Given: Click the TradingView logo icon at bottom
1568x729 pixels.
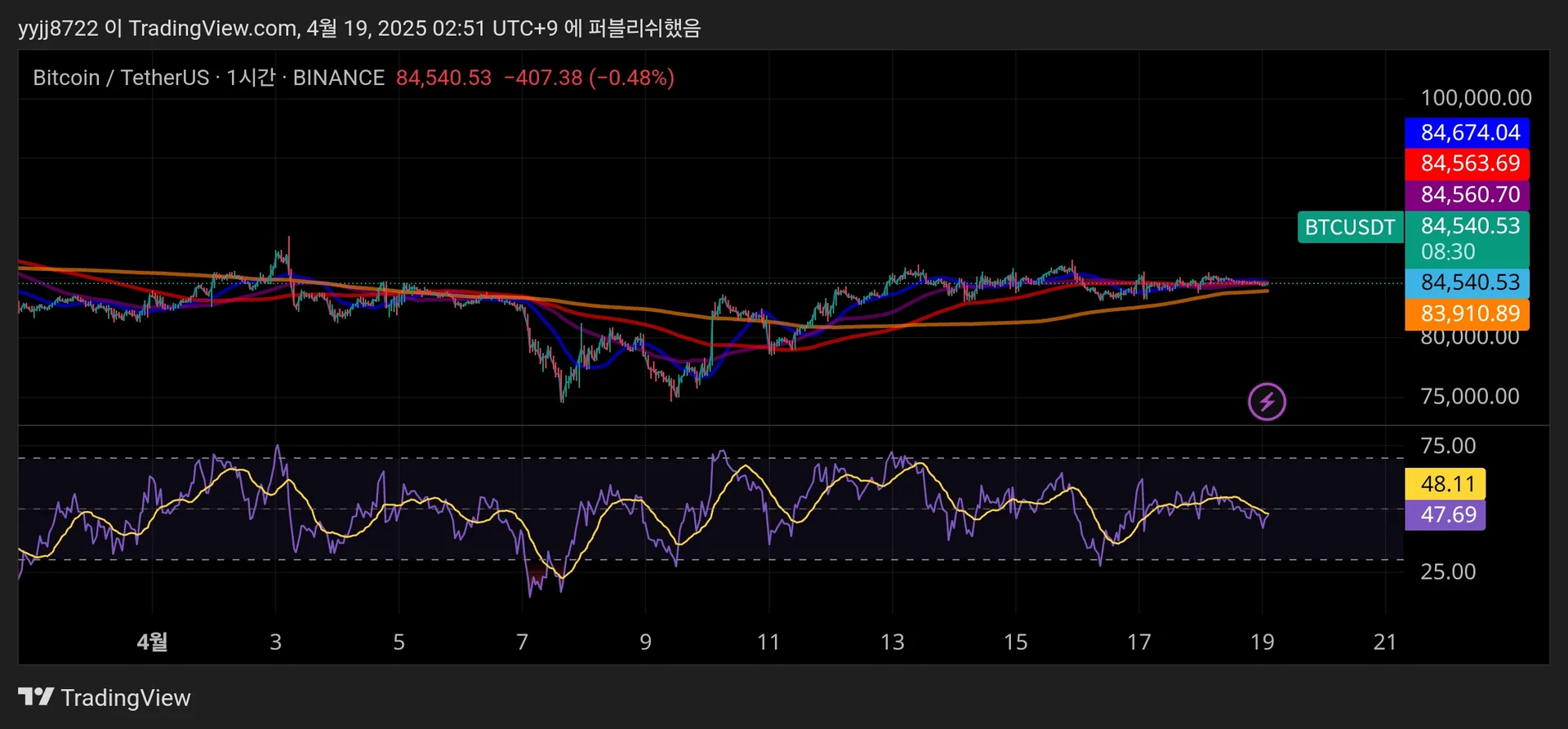Looking at the screenshot, I should [x=36, y=697].
